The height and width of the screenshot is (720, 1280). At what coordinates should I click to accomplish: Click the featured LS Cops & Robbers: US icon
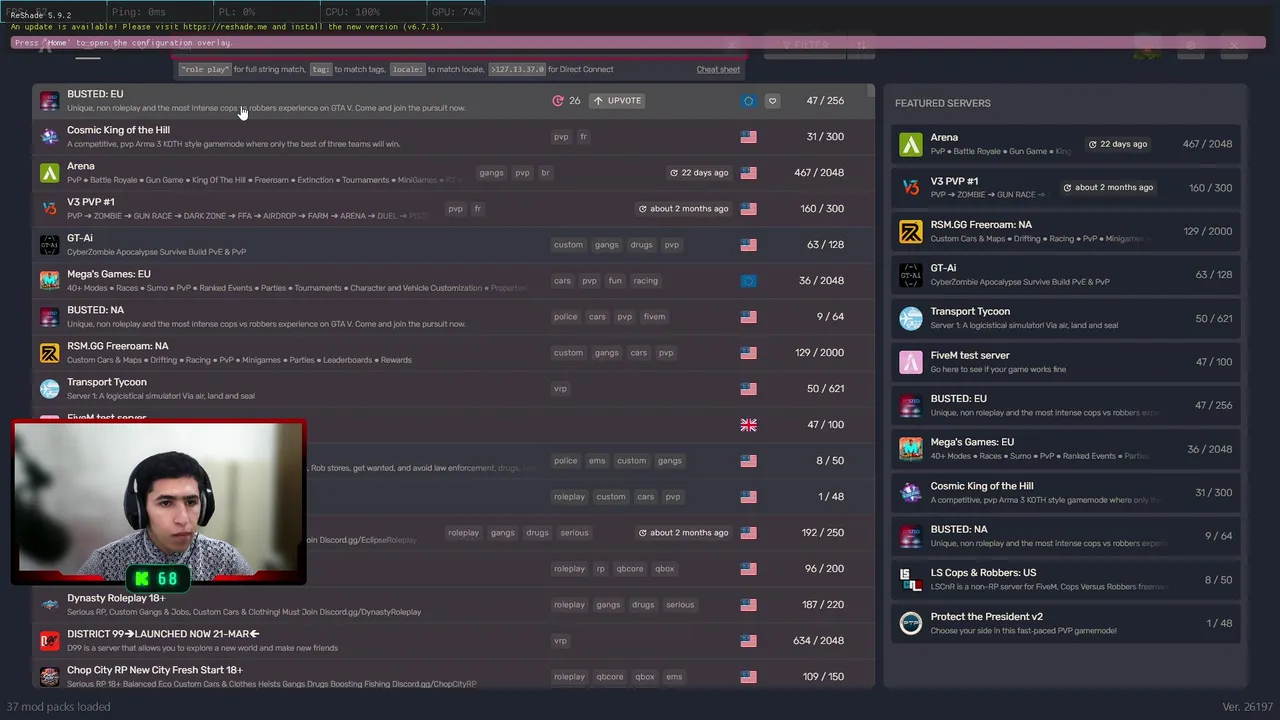[x=910, y=580]
